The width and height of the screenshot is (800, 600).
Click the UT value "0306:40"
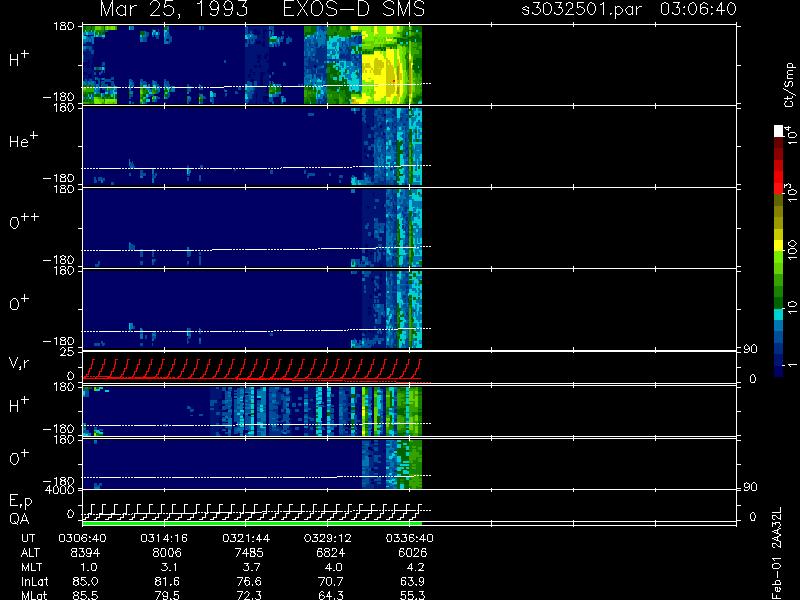coord(82,538)
